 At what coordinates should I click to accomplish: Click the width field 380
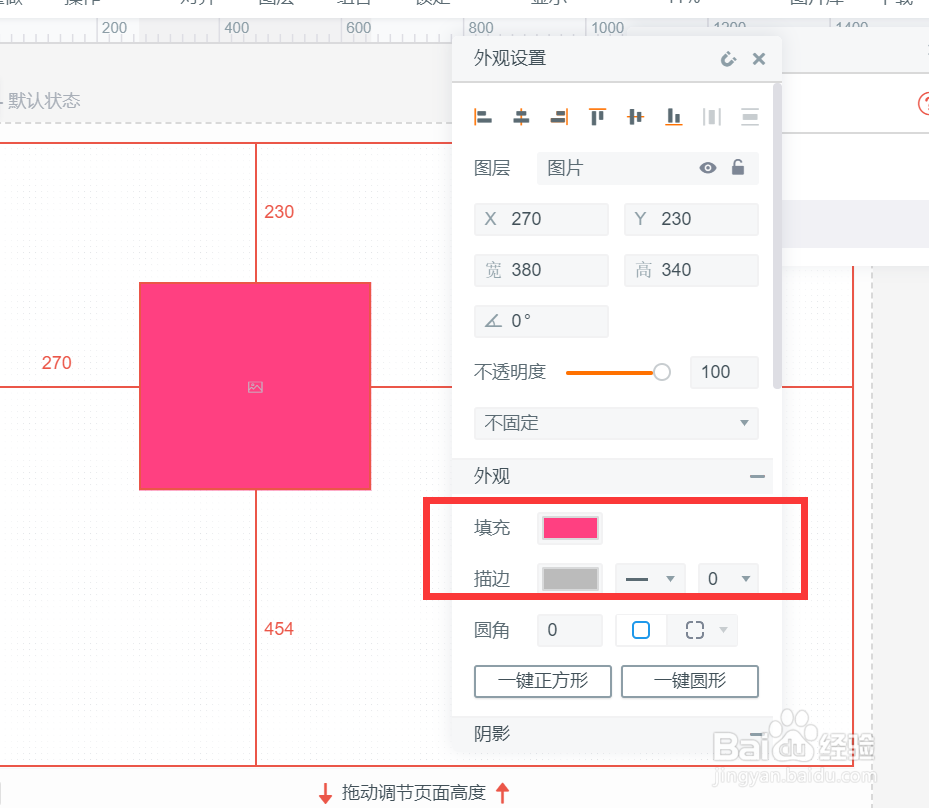pos(542,270)
